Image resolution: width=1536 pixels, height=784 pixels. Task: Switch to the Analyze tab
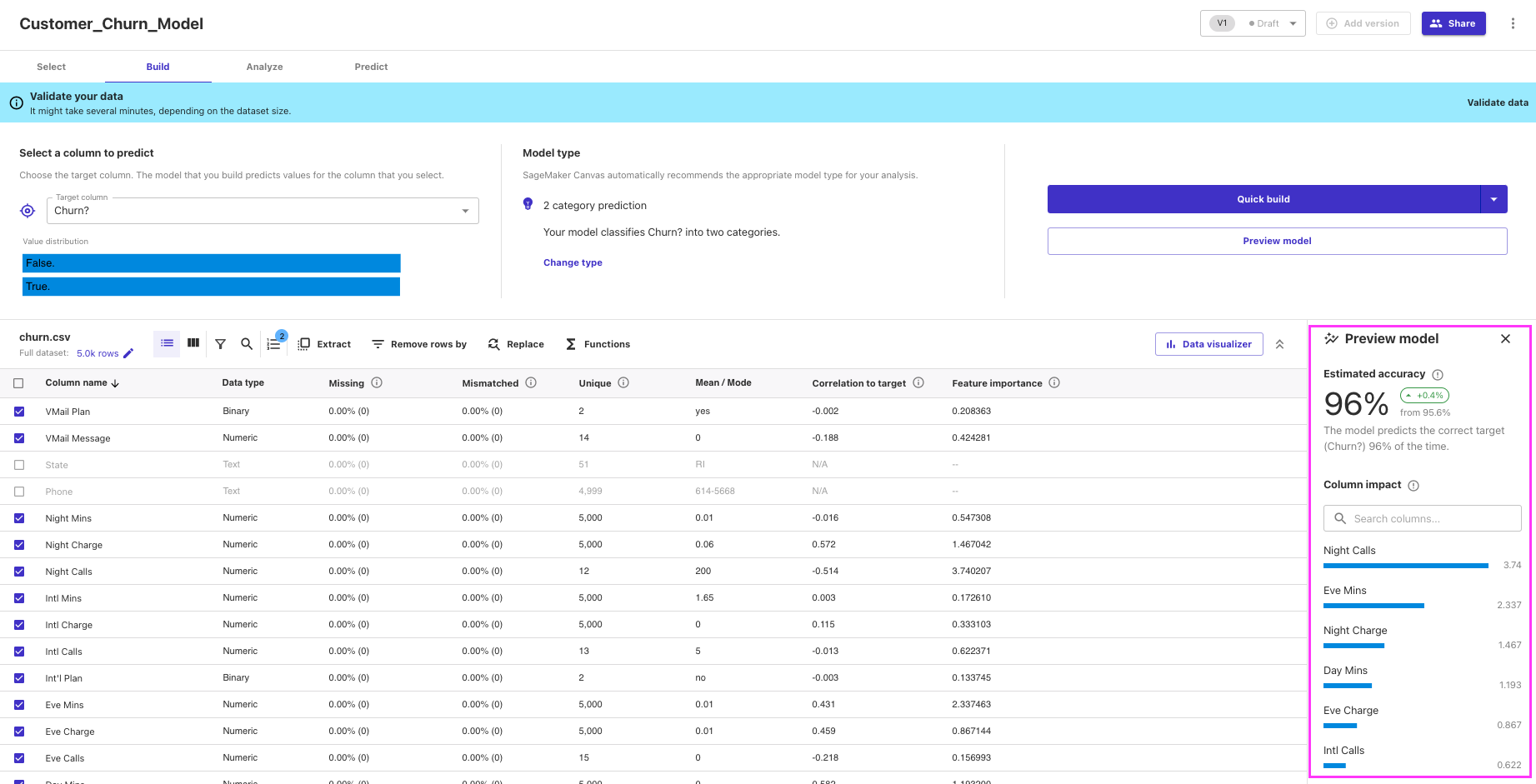[x=264, y=67]
